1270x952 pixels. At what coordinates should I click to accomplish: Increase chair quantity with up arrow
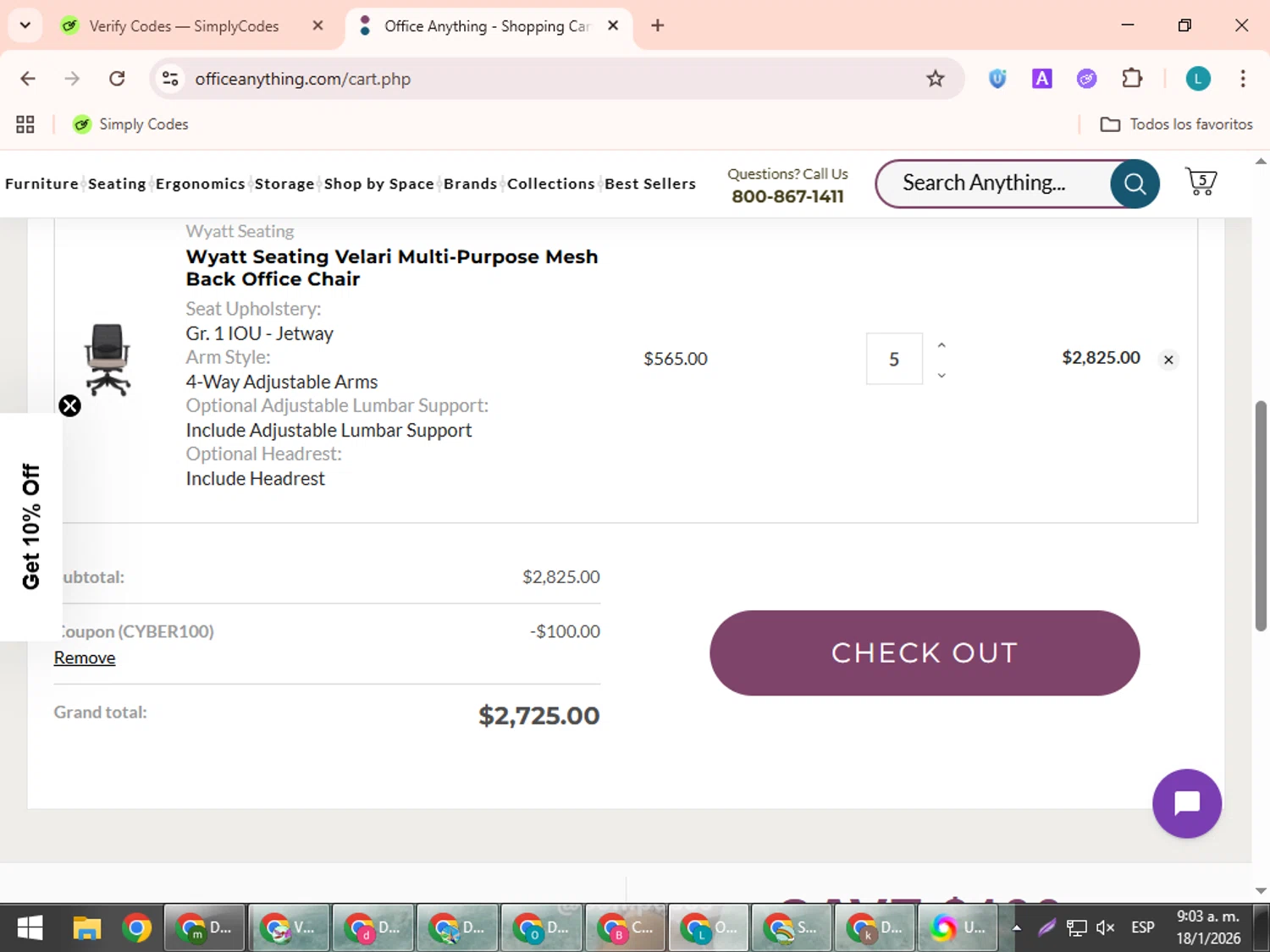point(941,345)
